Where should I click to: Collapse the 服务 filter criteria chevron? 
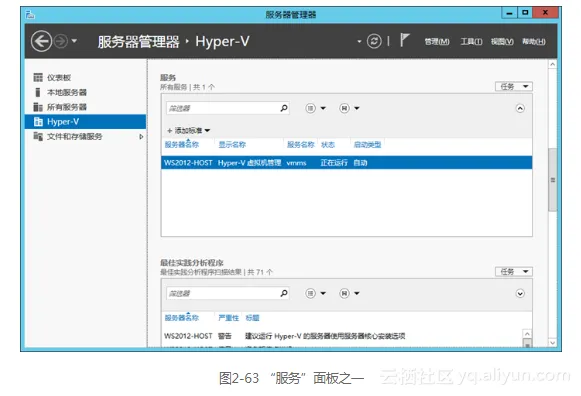pyautogui.click(x=520, y=108)
